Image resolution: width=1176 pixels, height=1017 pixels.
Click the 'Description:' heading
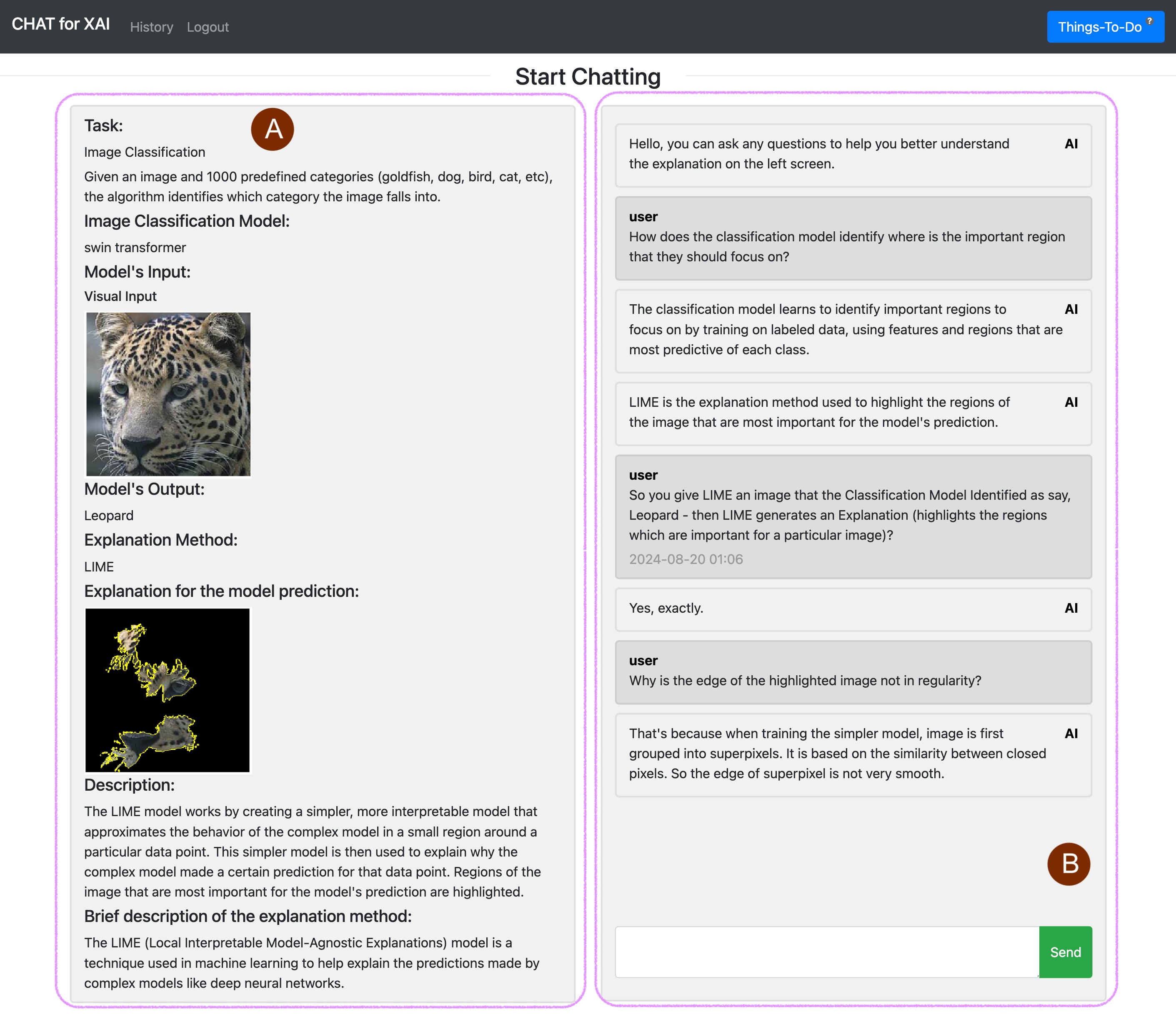[130, 785]
